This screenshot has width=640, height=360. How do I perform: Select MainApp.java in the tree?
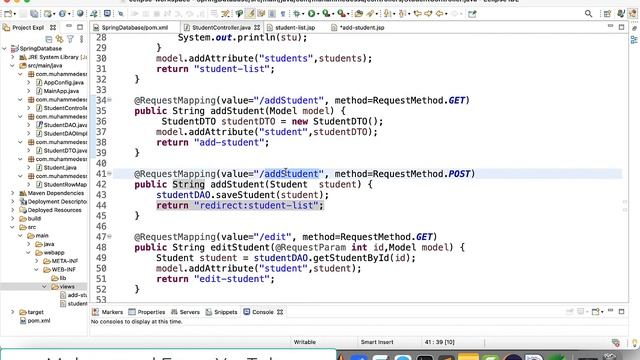point(61,91)
